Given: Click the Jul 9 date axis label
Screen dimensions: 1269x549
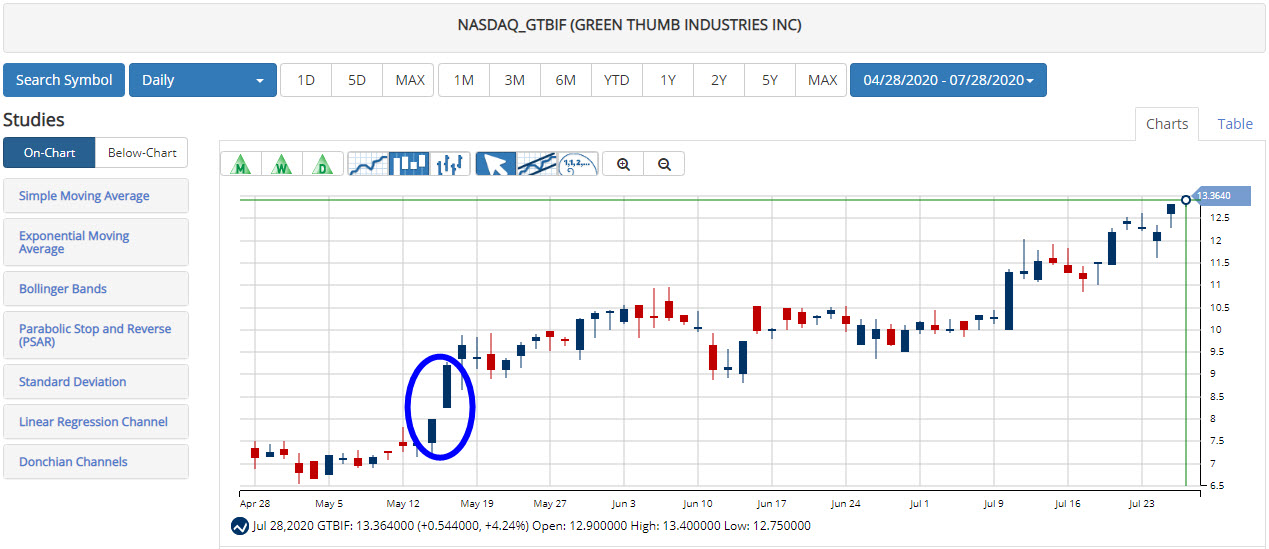Looking at the screenshot, I should point(993,504).
